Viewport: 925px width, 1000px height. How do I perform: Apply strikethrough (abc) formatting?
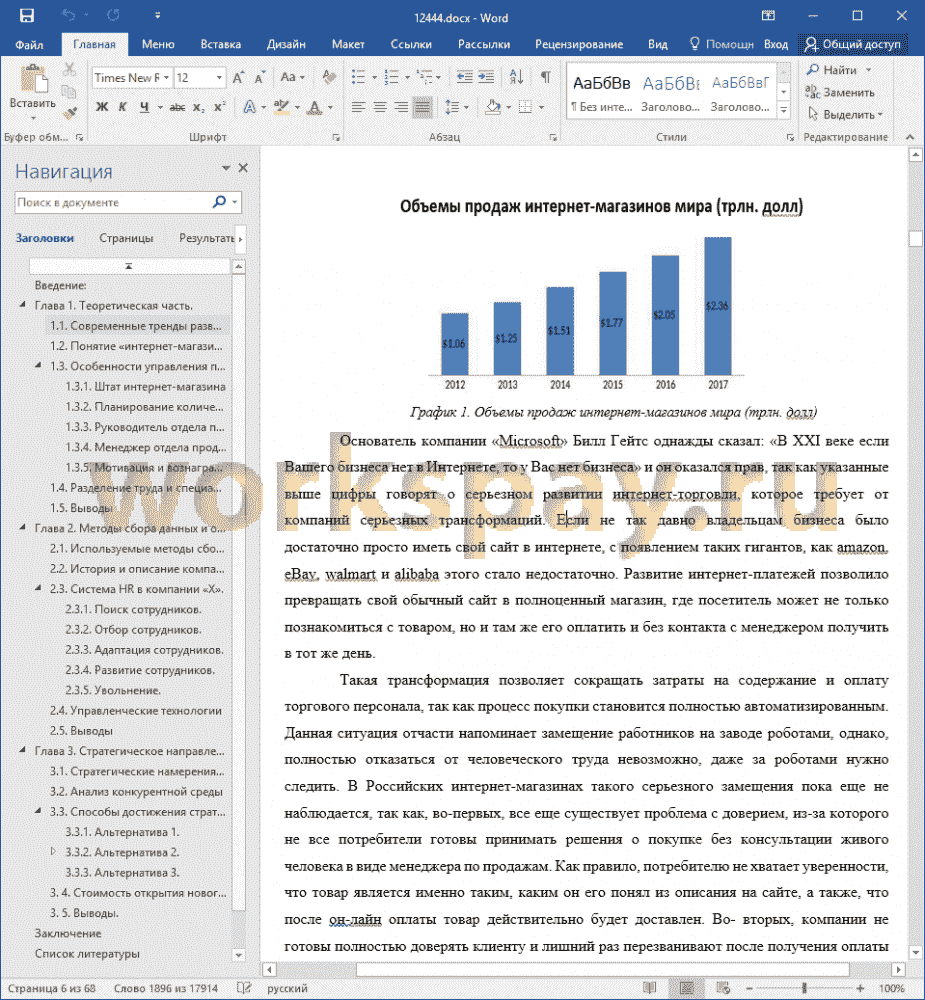[177, 107]
